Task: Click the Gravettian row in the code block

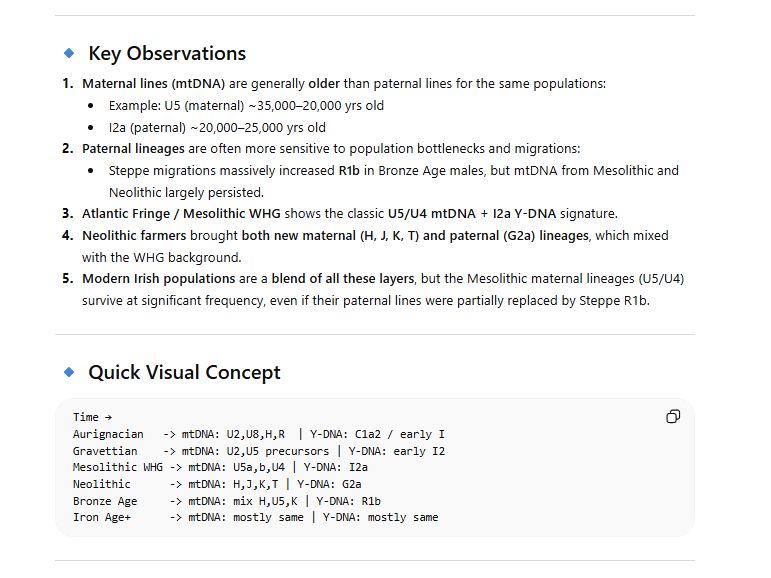Action: click(259, 451)
